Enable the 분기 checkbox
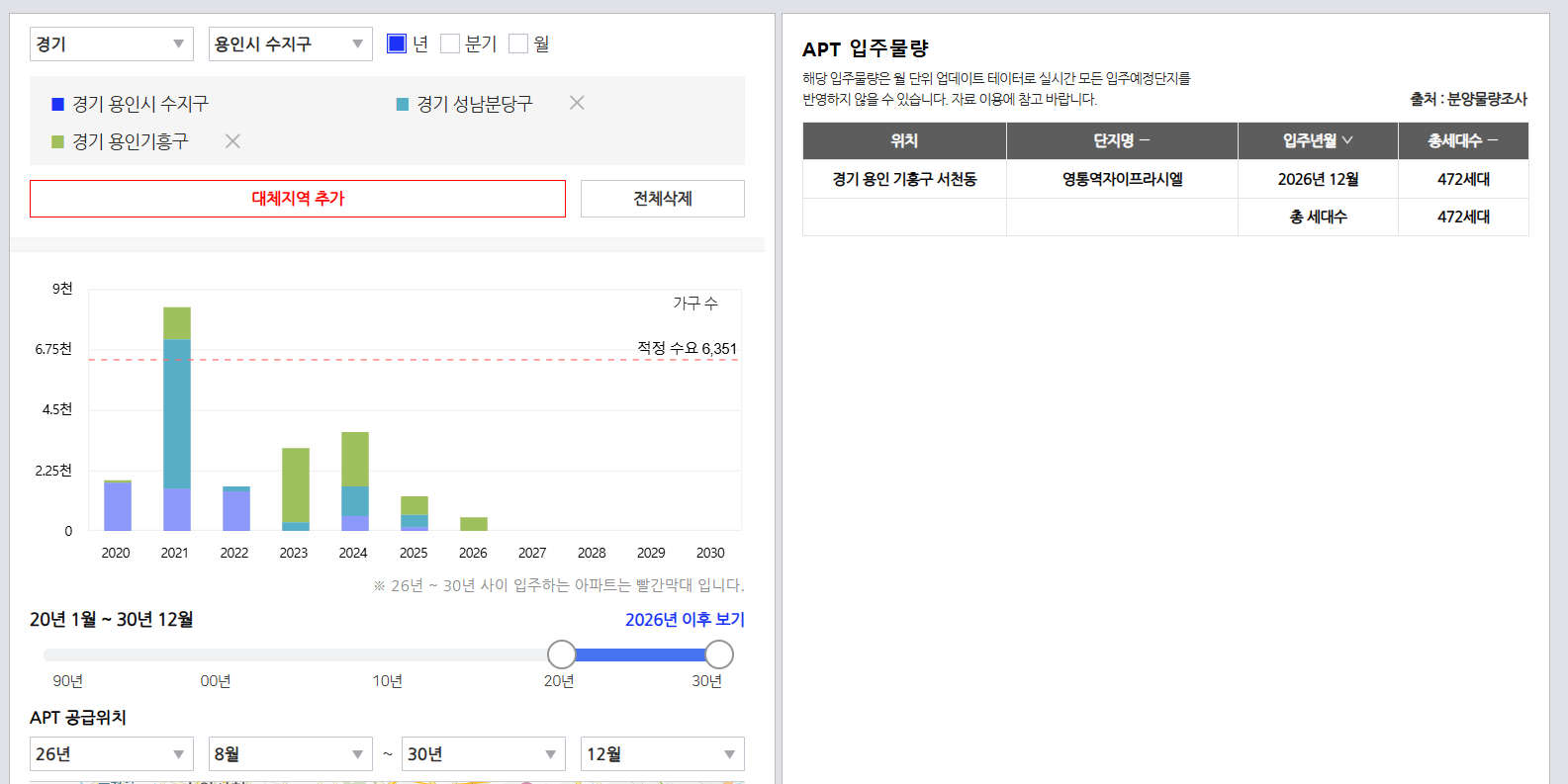Image resolution: width=1568 pixels, height=784 pixels. click(x=450, y=44)
